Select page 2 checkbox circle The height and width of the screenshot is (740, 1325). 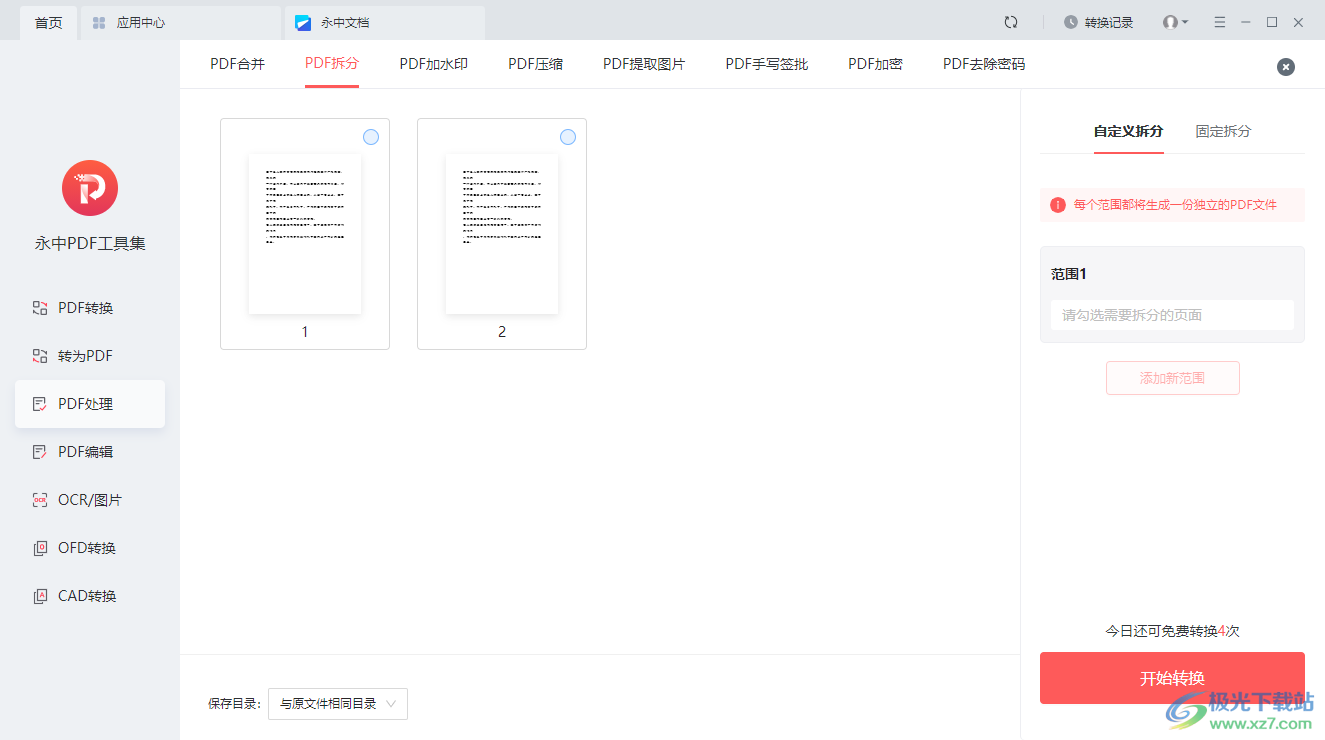click(568, 137)
